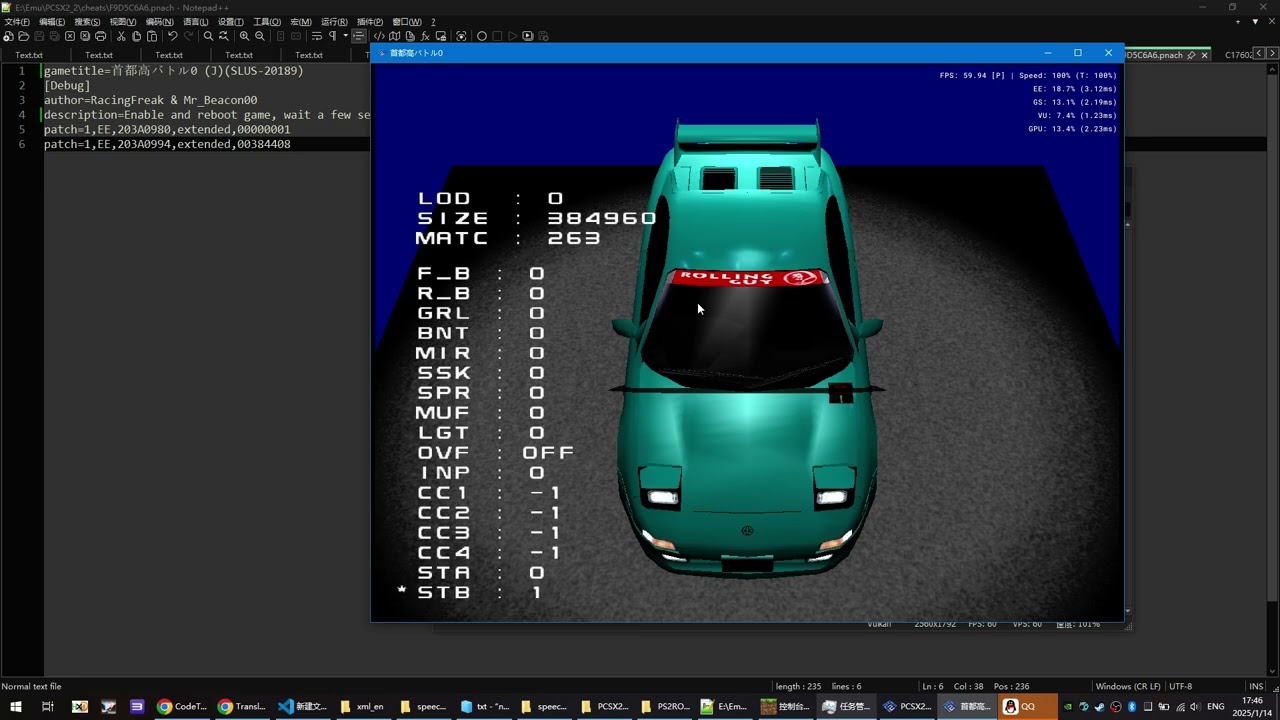Open CodeT... Chrome window on taskbar
This screenshot has width=1280, height=720.
click(182, 706)
